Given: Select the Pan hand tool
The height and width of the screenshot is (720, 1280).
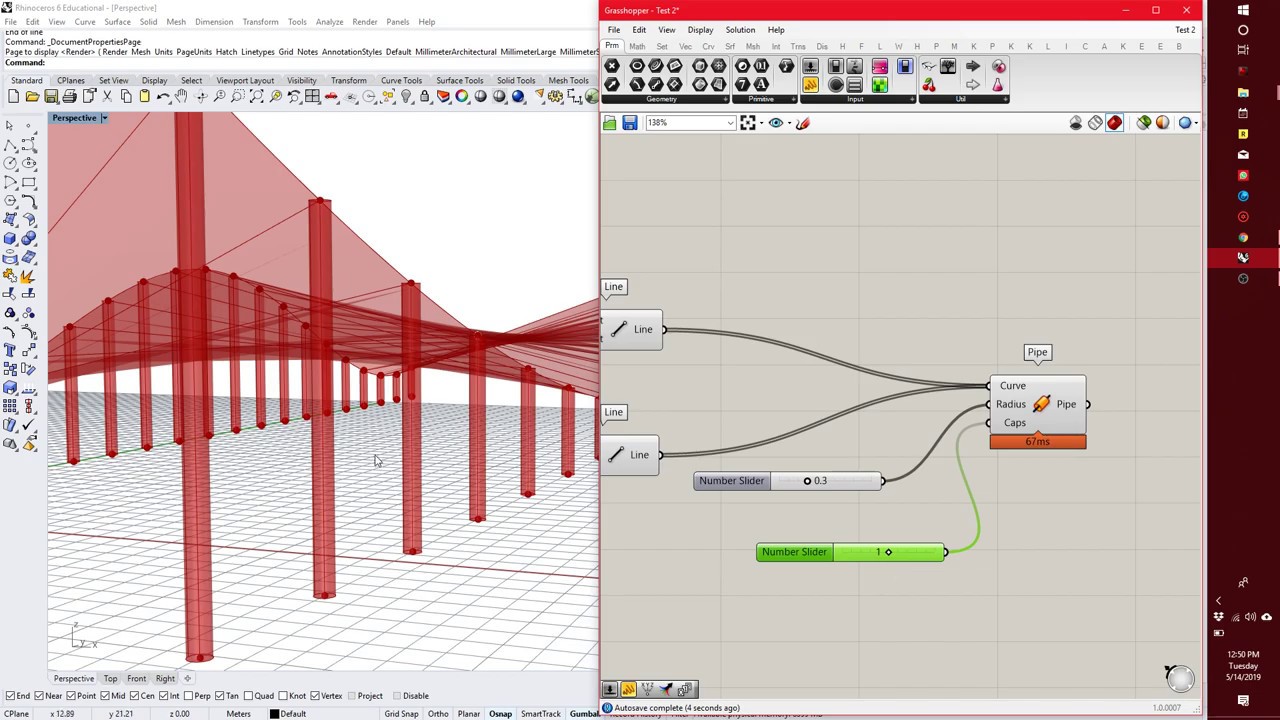Looking at the screenshot, I should click(x=181, y=97).
